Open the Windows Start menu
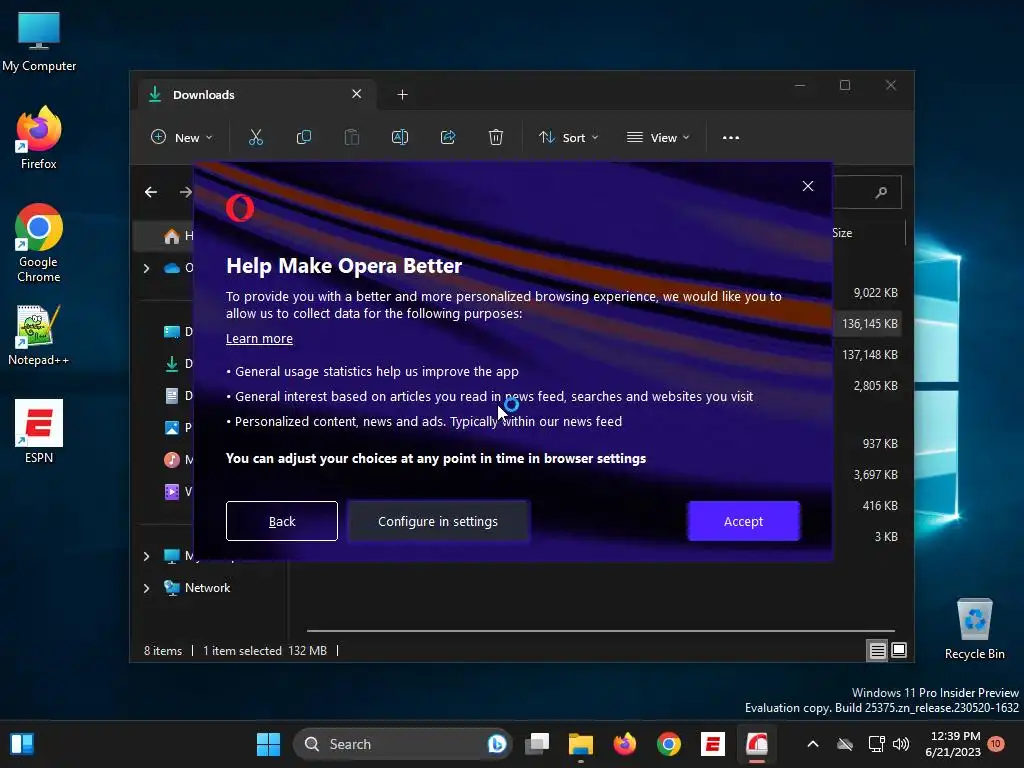Viewport: 1024px width, 768px height. tap(268, 744)
